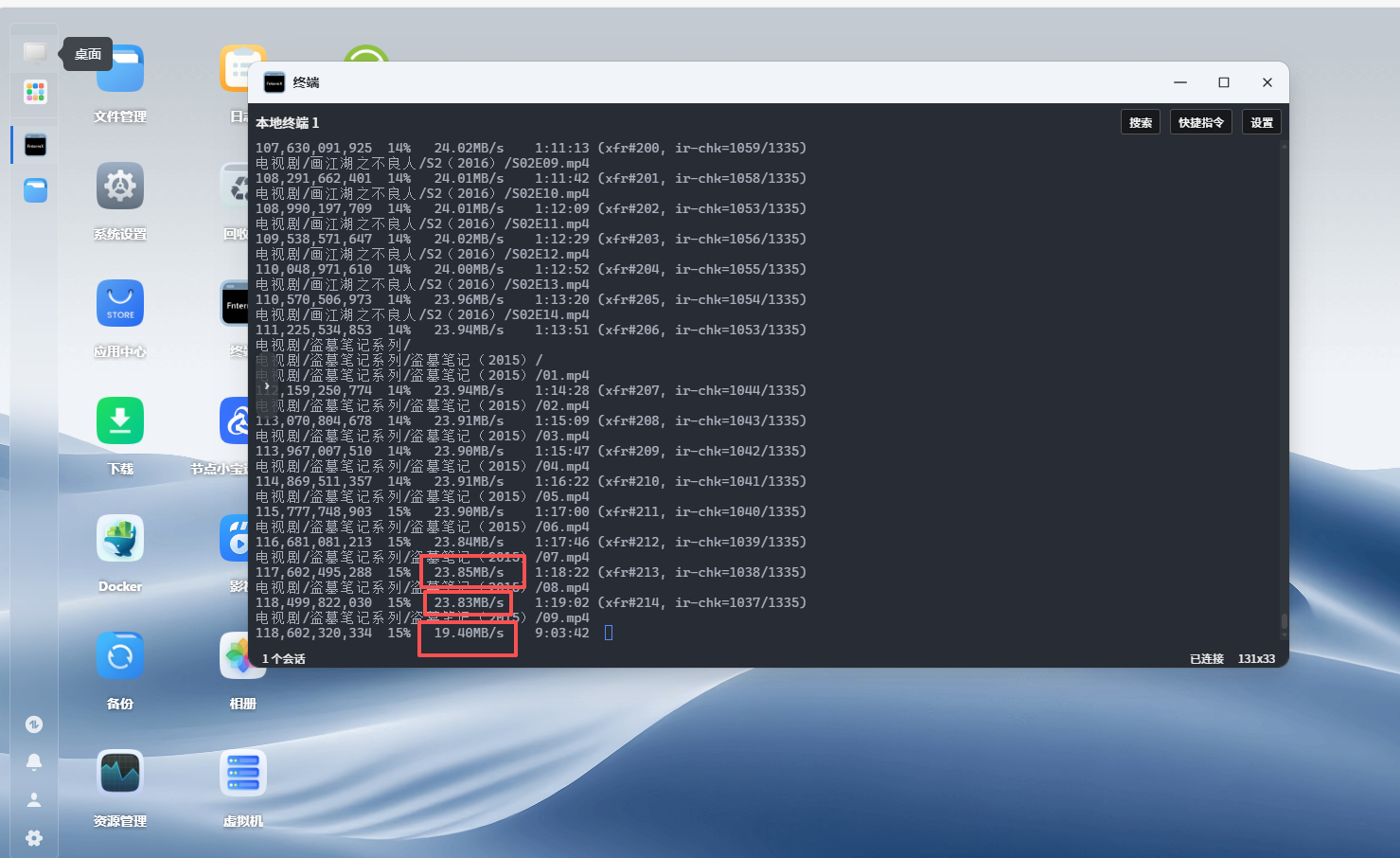This screenshot has width=1400, height=858.
Task: Click the terminal window scrollbar
Action: pos(1284,620)
